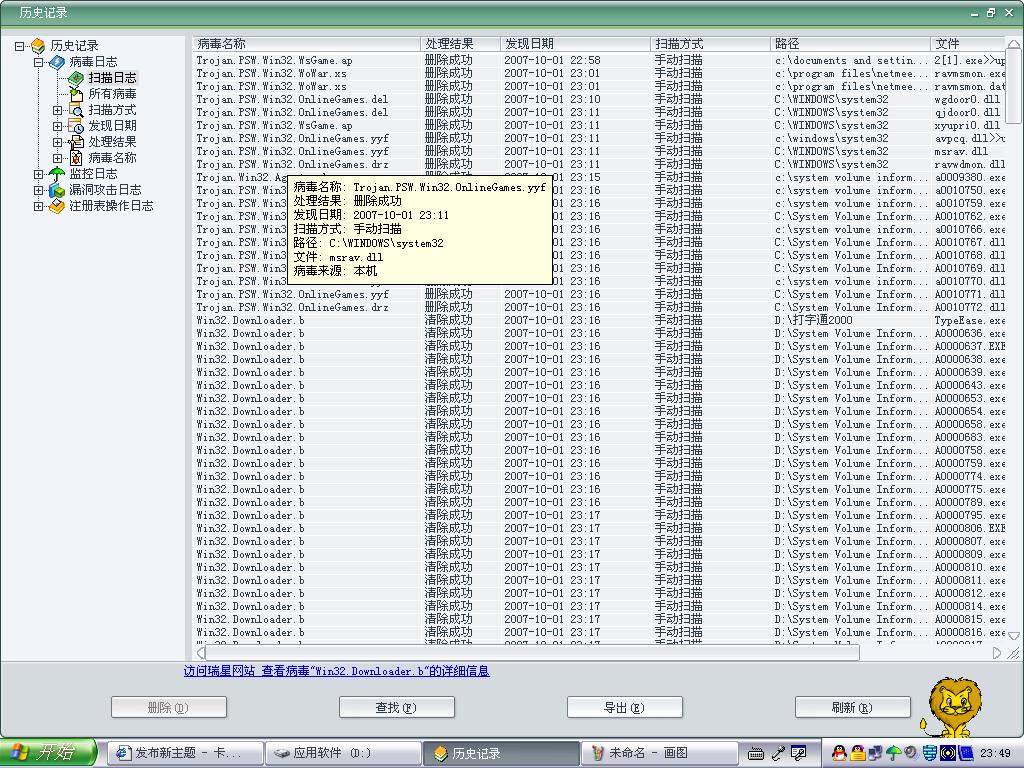
Task: Click the horizontal scroll left arrow
Action: [x=200, y=653]
